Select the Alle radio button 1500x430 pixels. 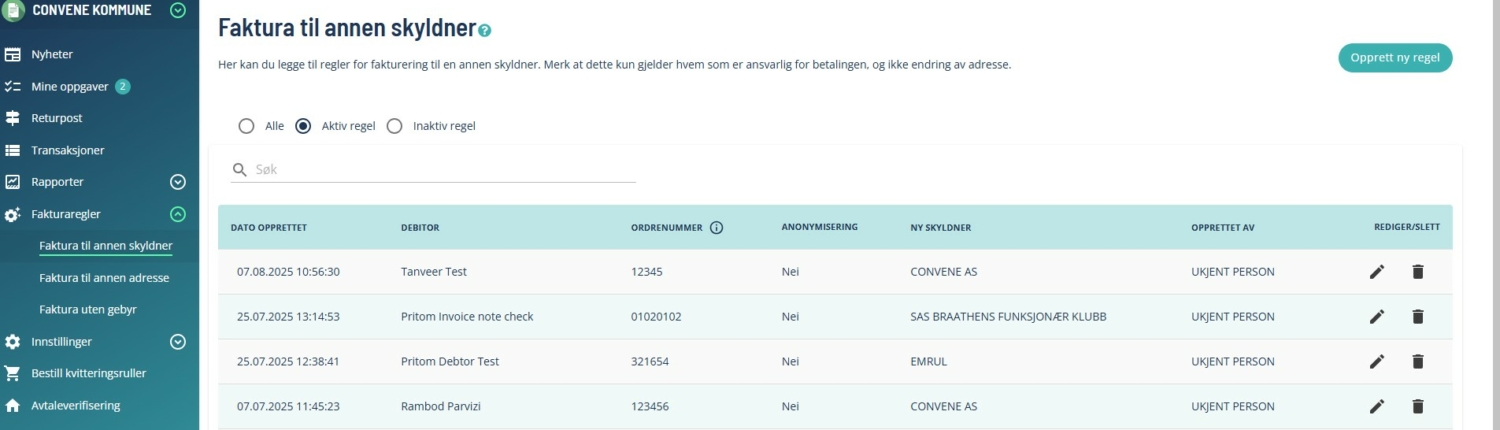pyautogui.click(x=246, y=126)
